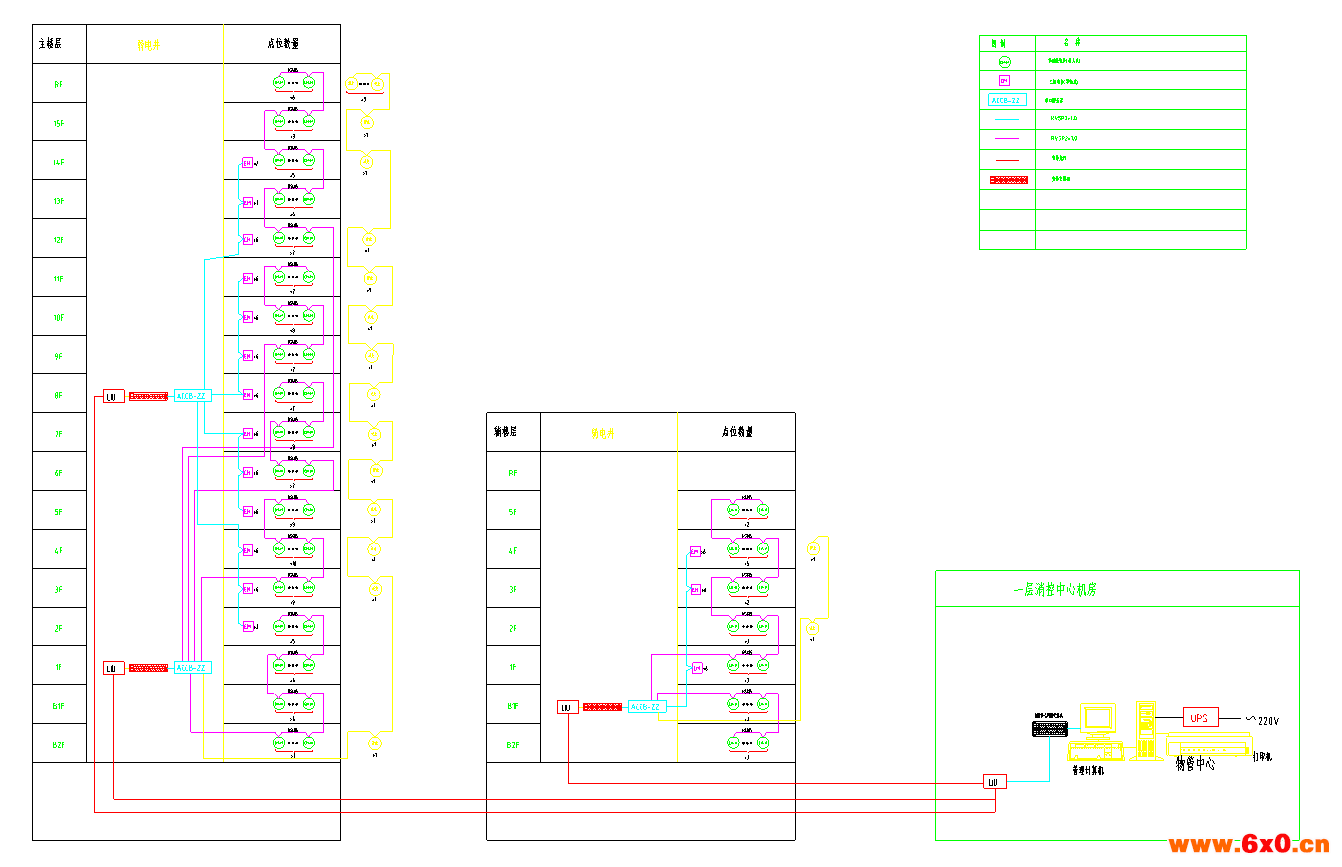Image resolution: width=1342 pixels, height=867 pixels.
Task: Click the red hatched symbol in the legend
Action: (1009, 180)
